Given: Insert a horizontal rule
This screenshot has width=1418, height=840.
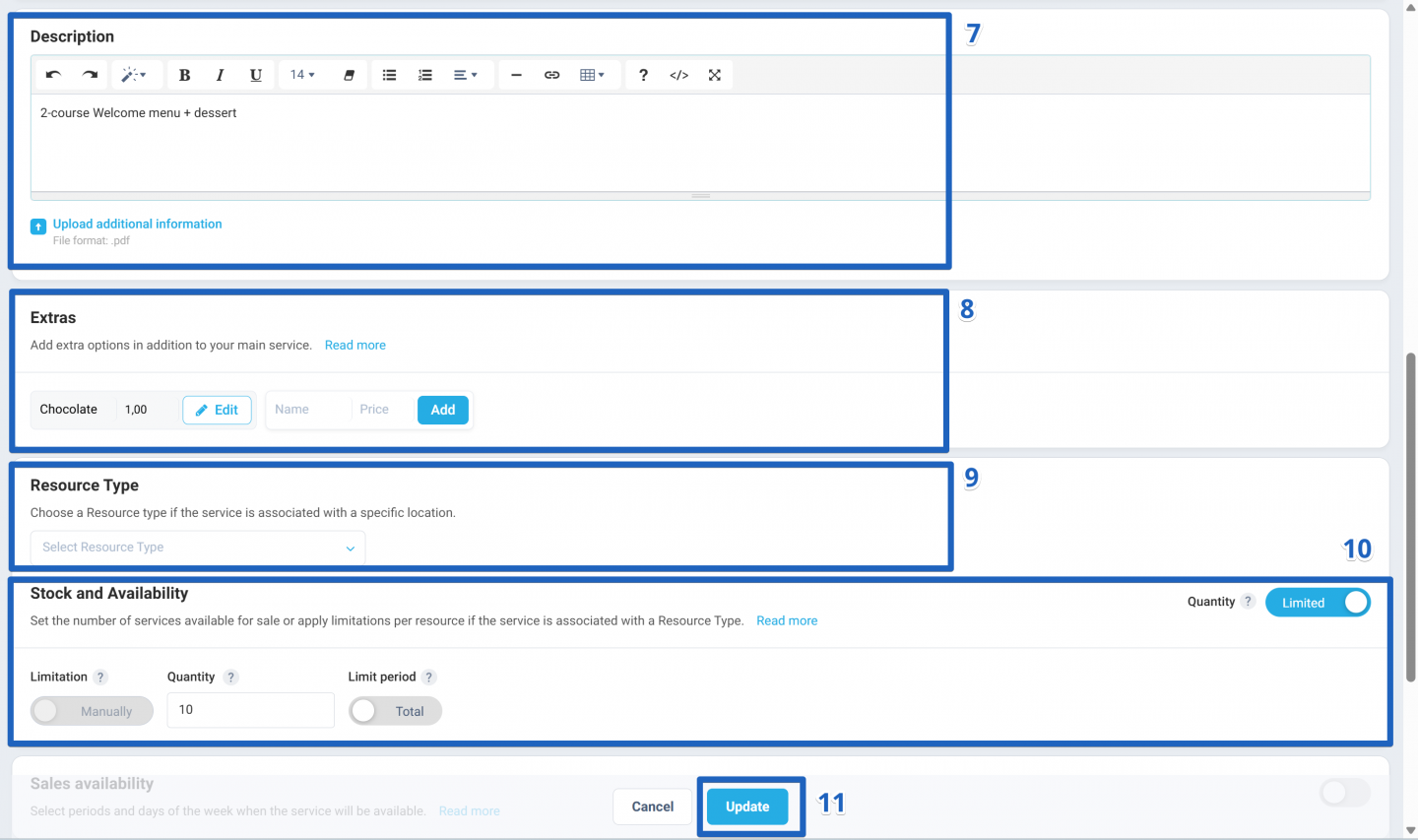Looking at the screenshot, I should pos(516,75).
